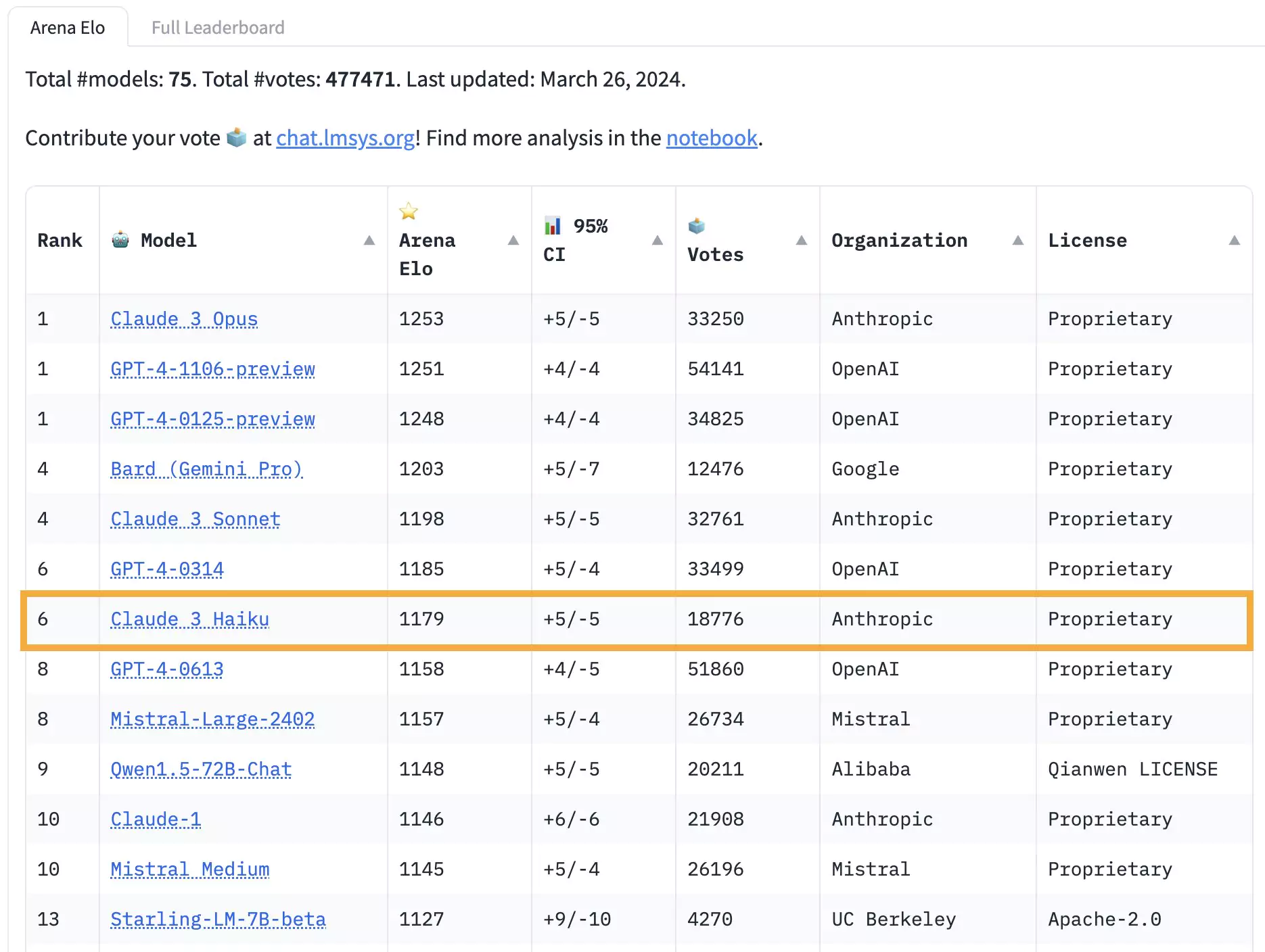Click the GPT-4-1106-preview model link

[212, 368]
